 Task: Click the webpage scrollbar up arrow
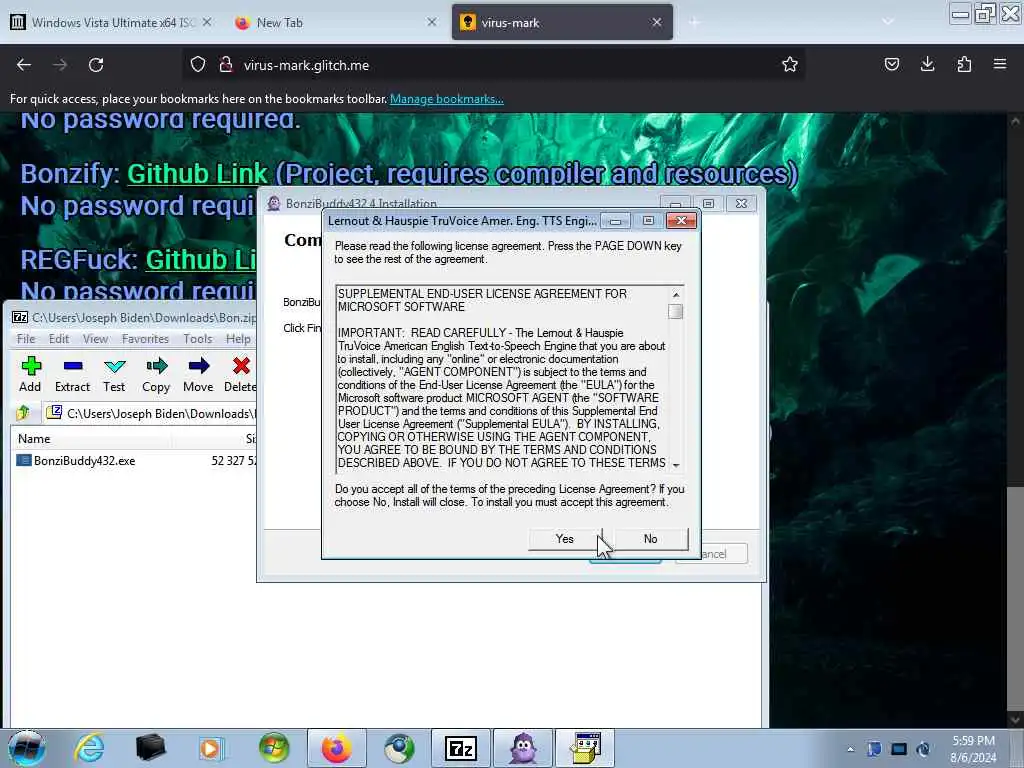click(1015, 121)
